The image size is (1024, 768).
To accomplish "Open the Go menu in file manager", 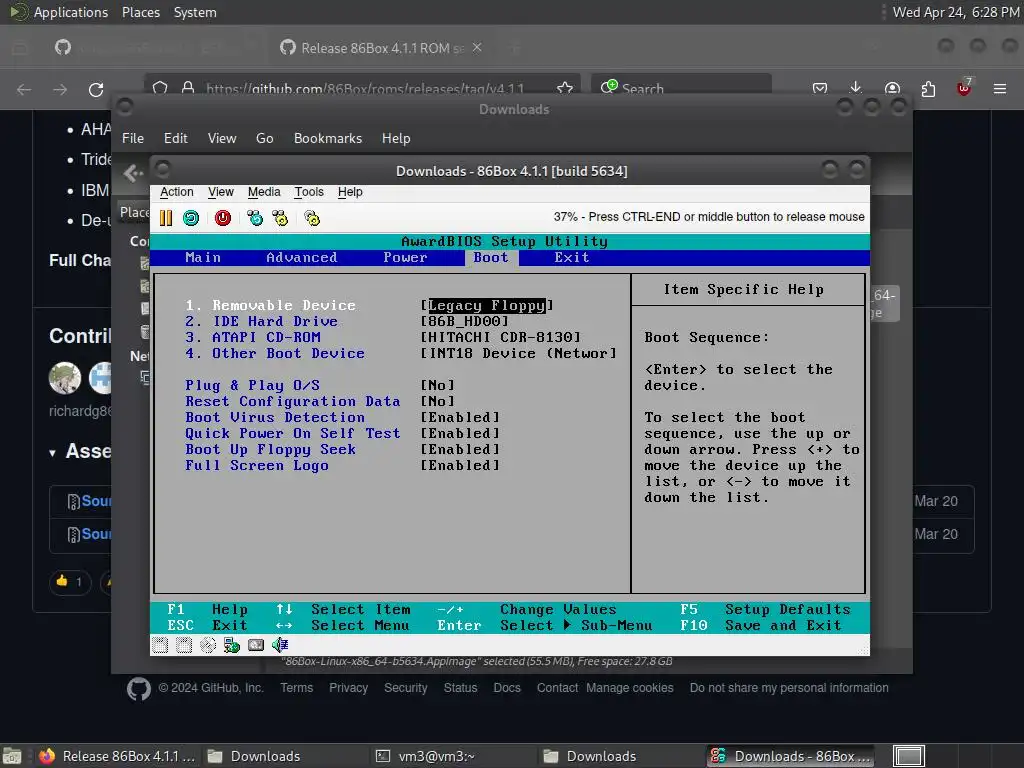I will click(x=264, y=138).
